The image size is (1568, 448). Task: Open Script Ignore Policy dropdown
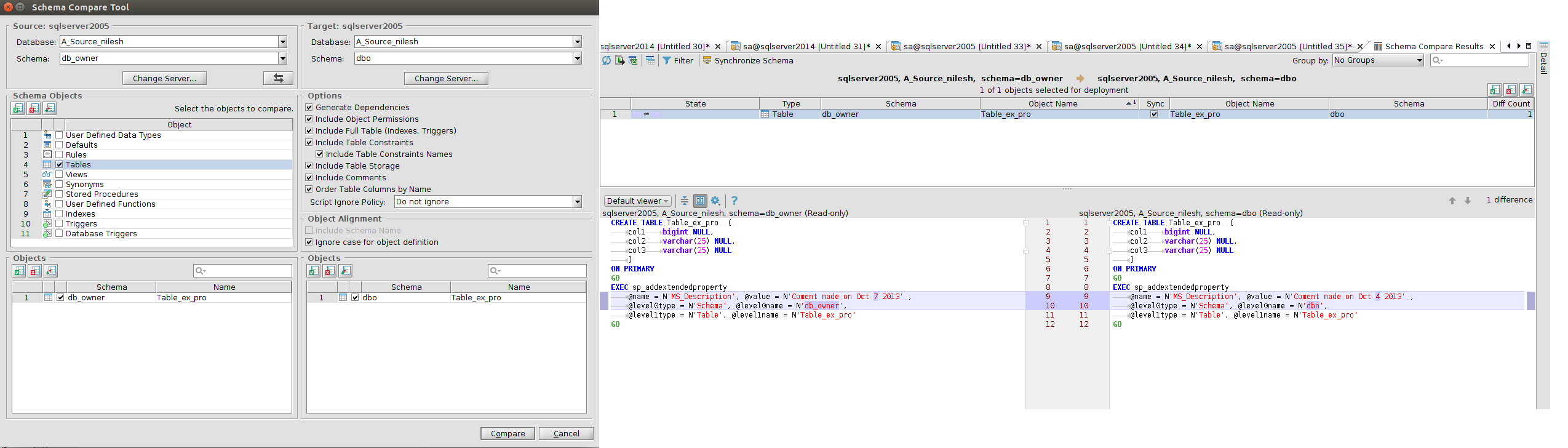578,202
